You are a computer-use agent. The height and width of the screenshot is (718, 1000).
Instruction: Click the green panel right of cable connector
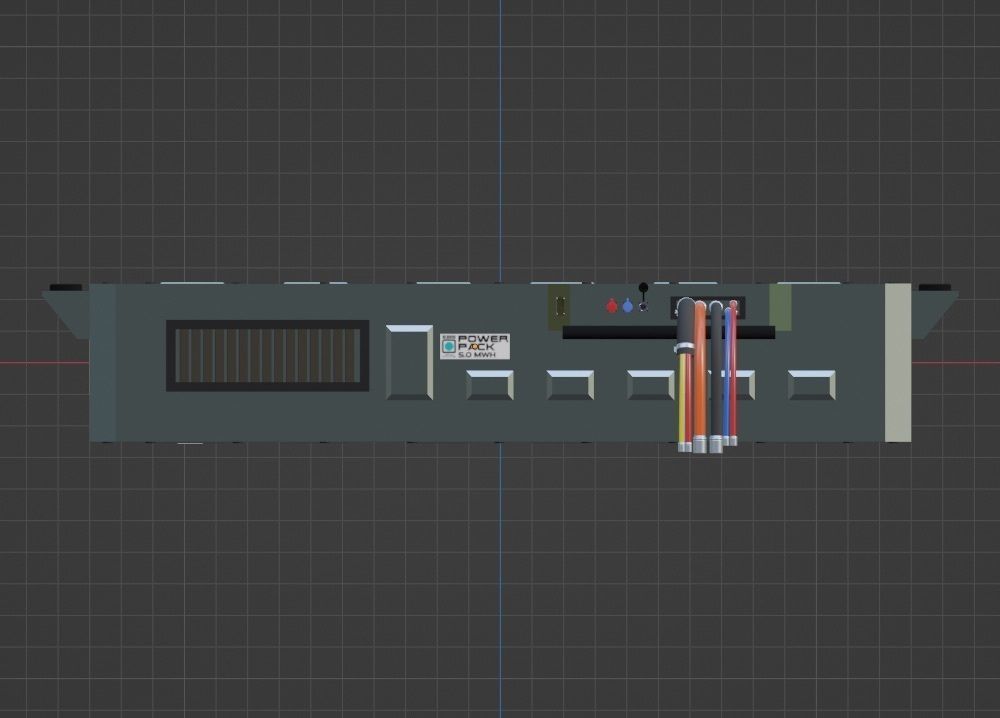780,307
